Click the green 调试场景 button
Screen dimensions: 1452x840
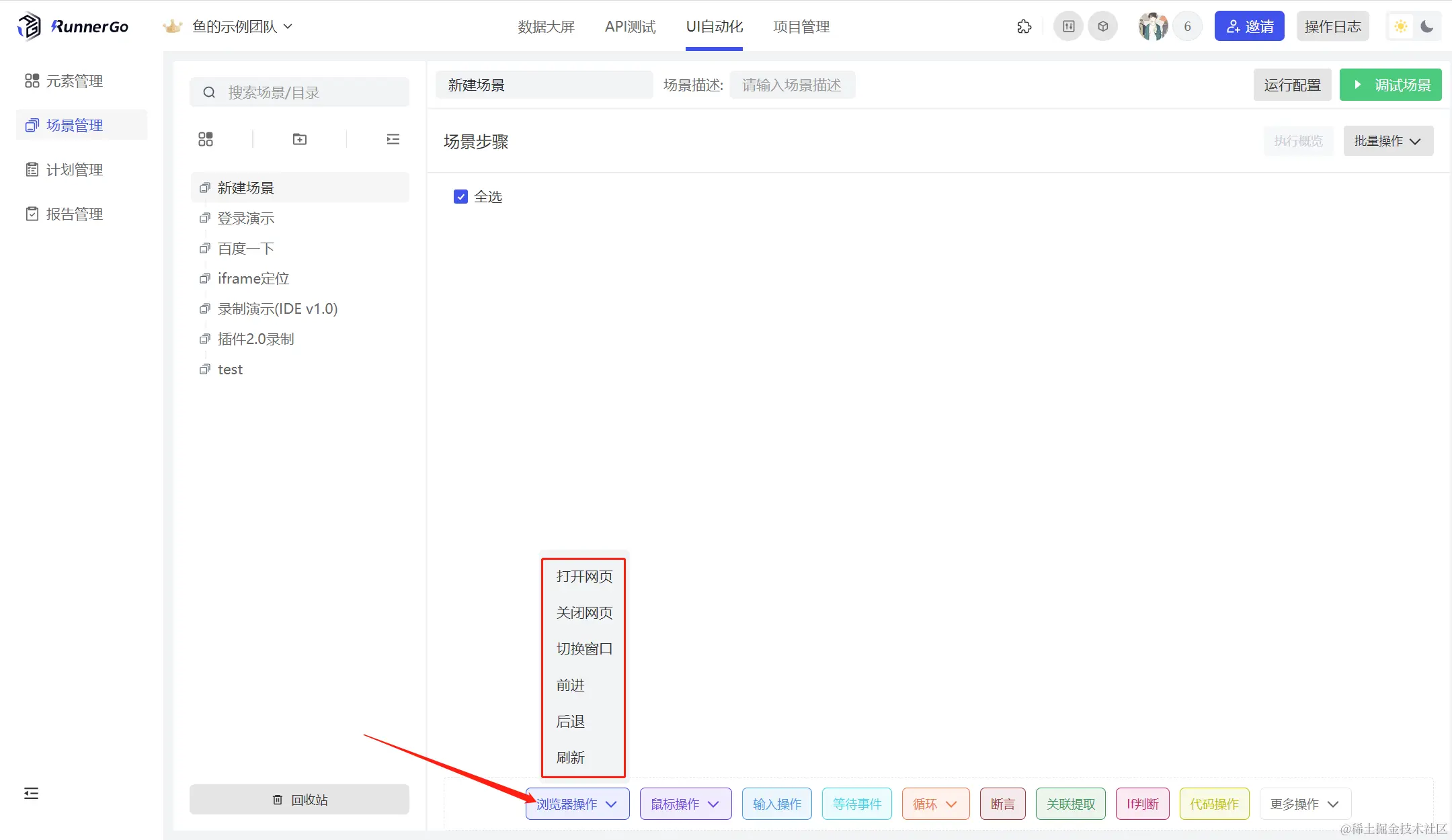1390,85
